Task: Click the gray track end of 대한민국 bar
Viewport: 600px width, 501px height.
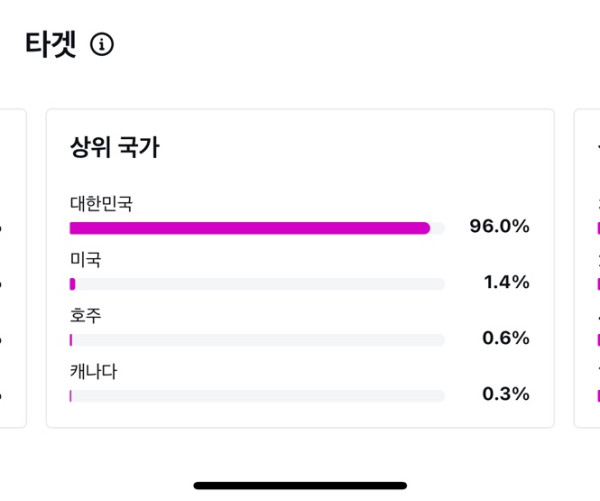Action: pos(438,228)
